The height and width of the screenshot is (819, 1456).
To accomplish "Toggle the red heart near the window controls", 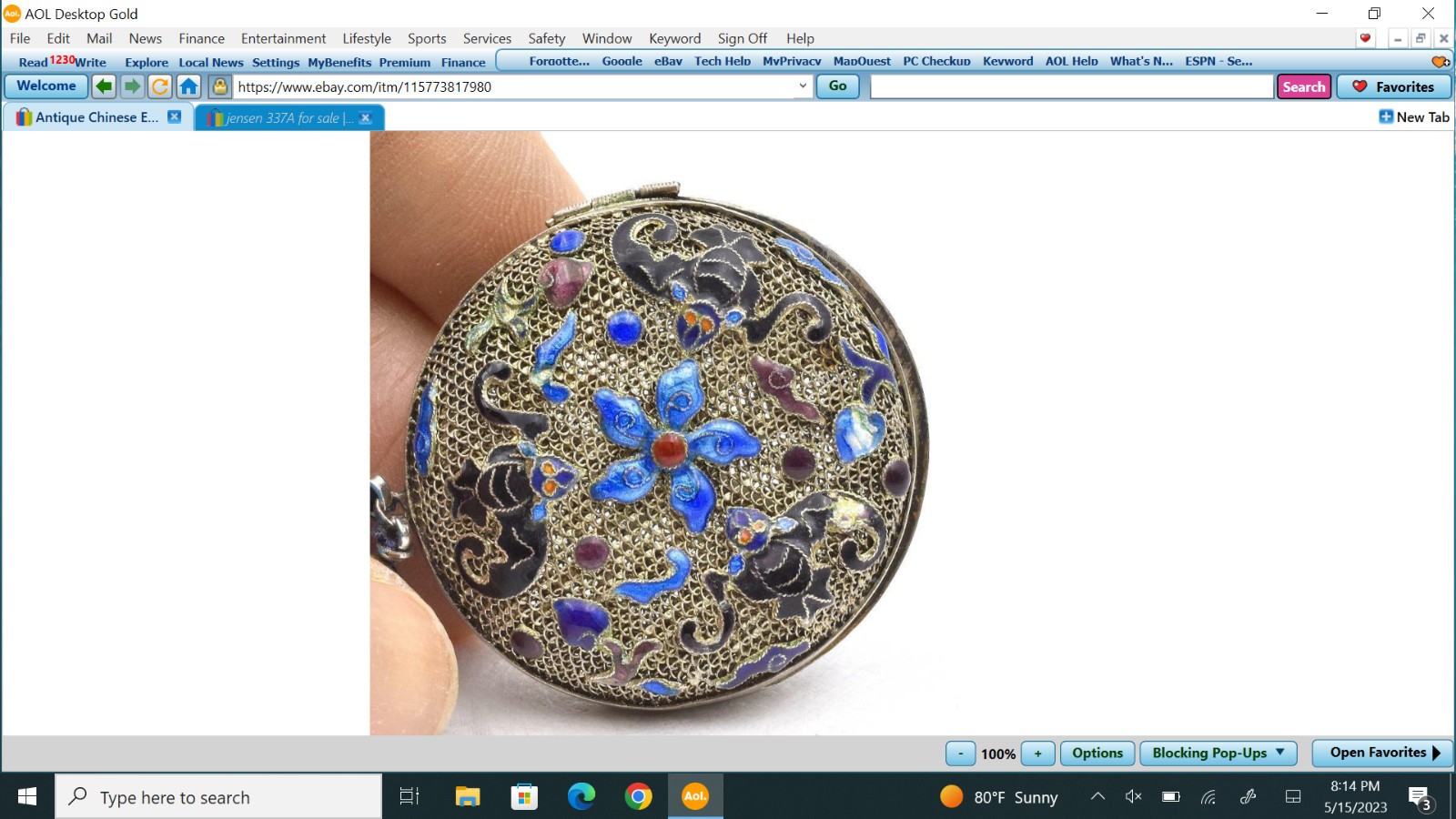I will pyautogui.click(x=1364, y=38).
